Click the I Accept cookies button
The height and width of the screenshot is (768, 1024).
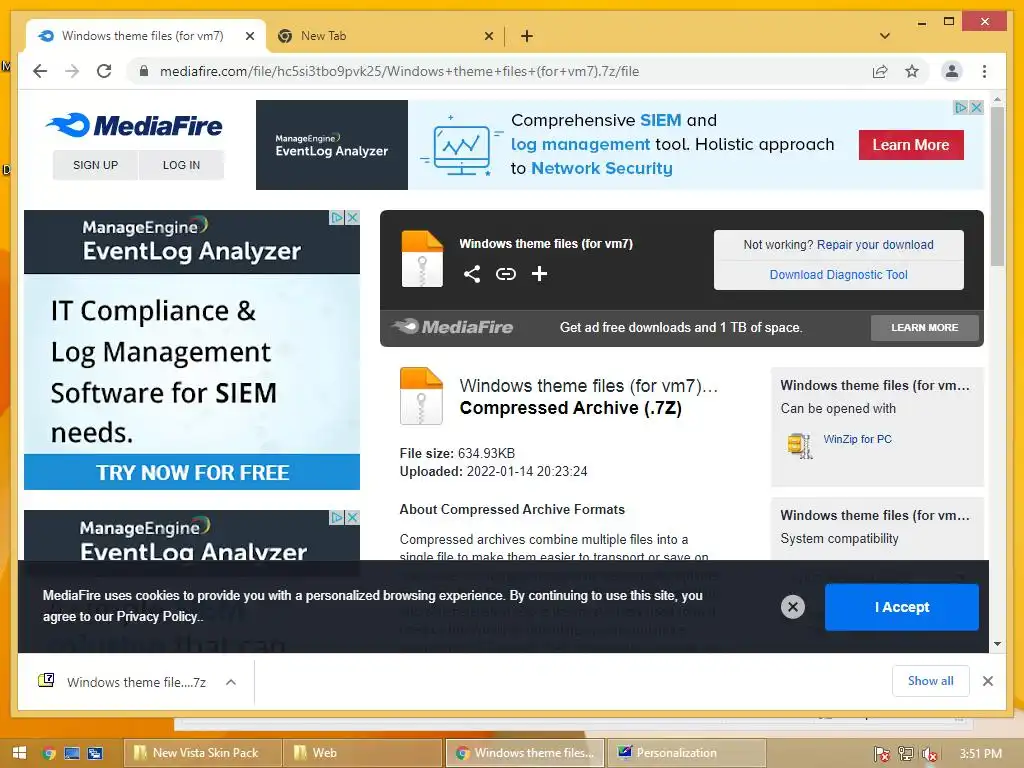click(901, 607)
